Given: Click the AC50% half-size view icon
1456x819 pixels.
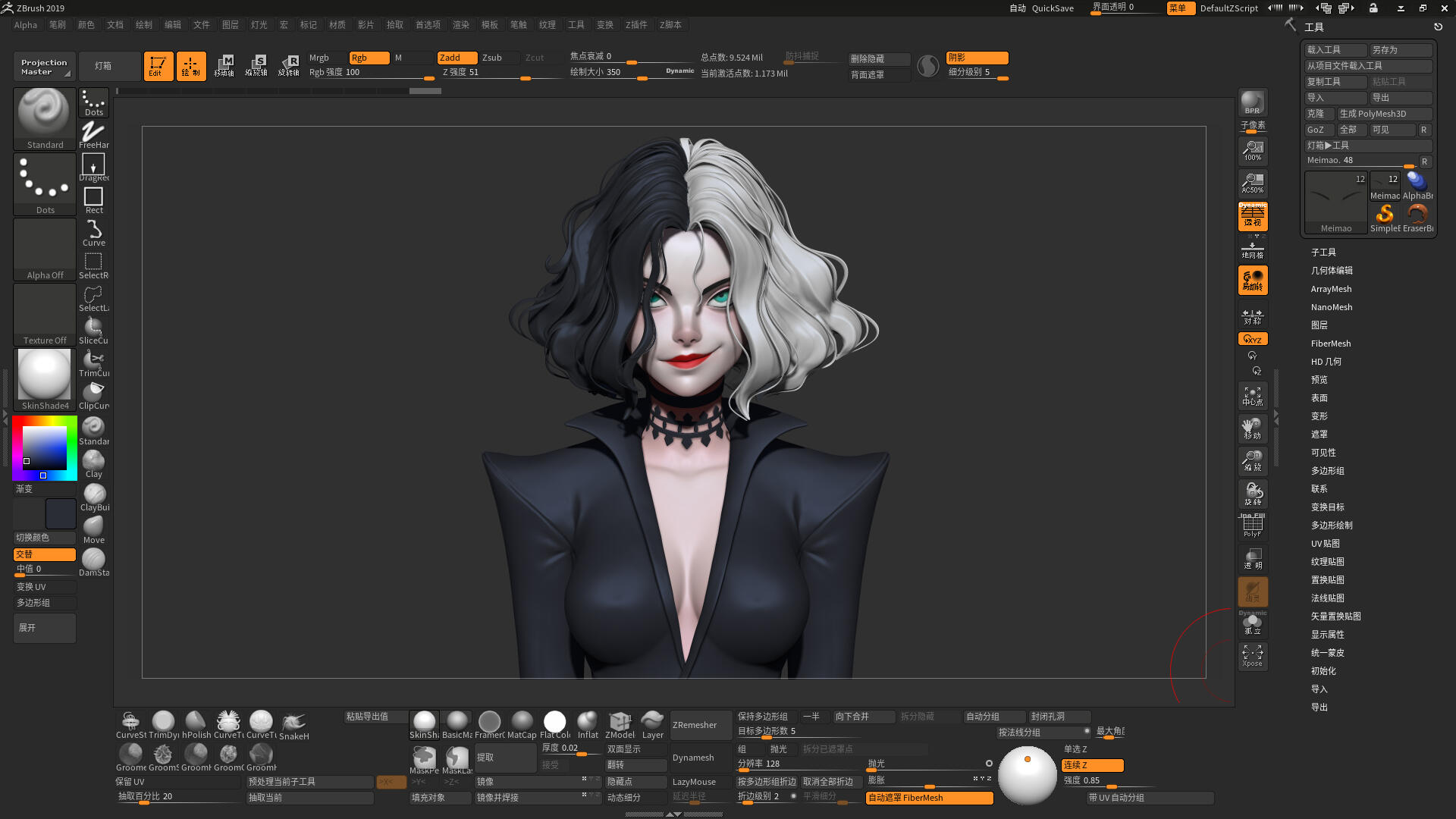Looking at the screenshot, I should [1252, 183].
